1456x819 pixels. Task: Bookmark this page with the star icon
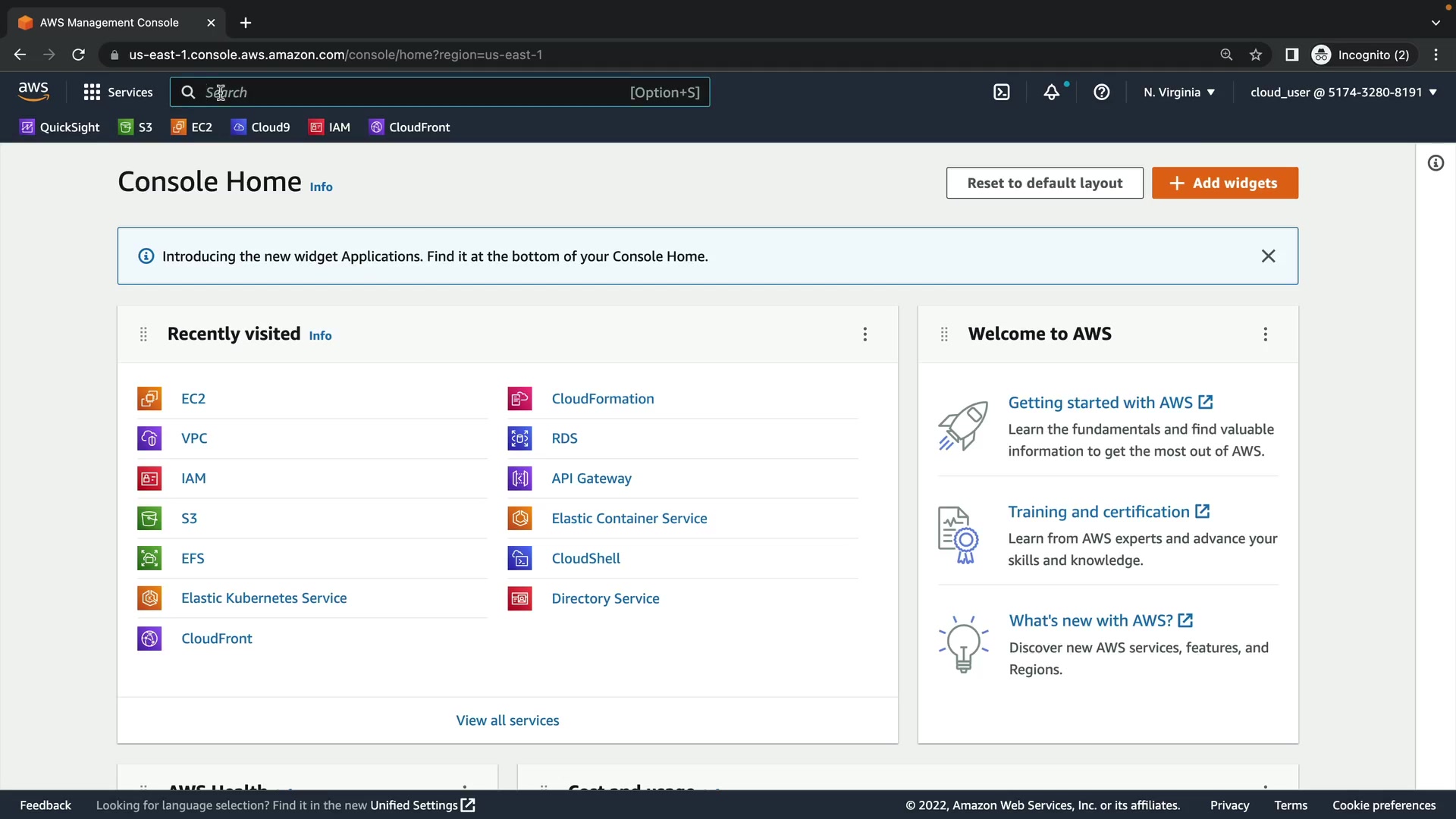(x=1256, y=55)
